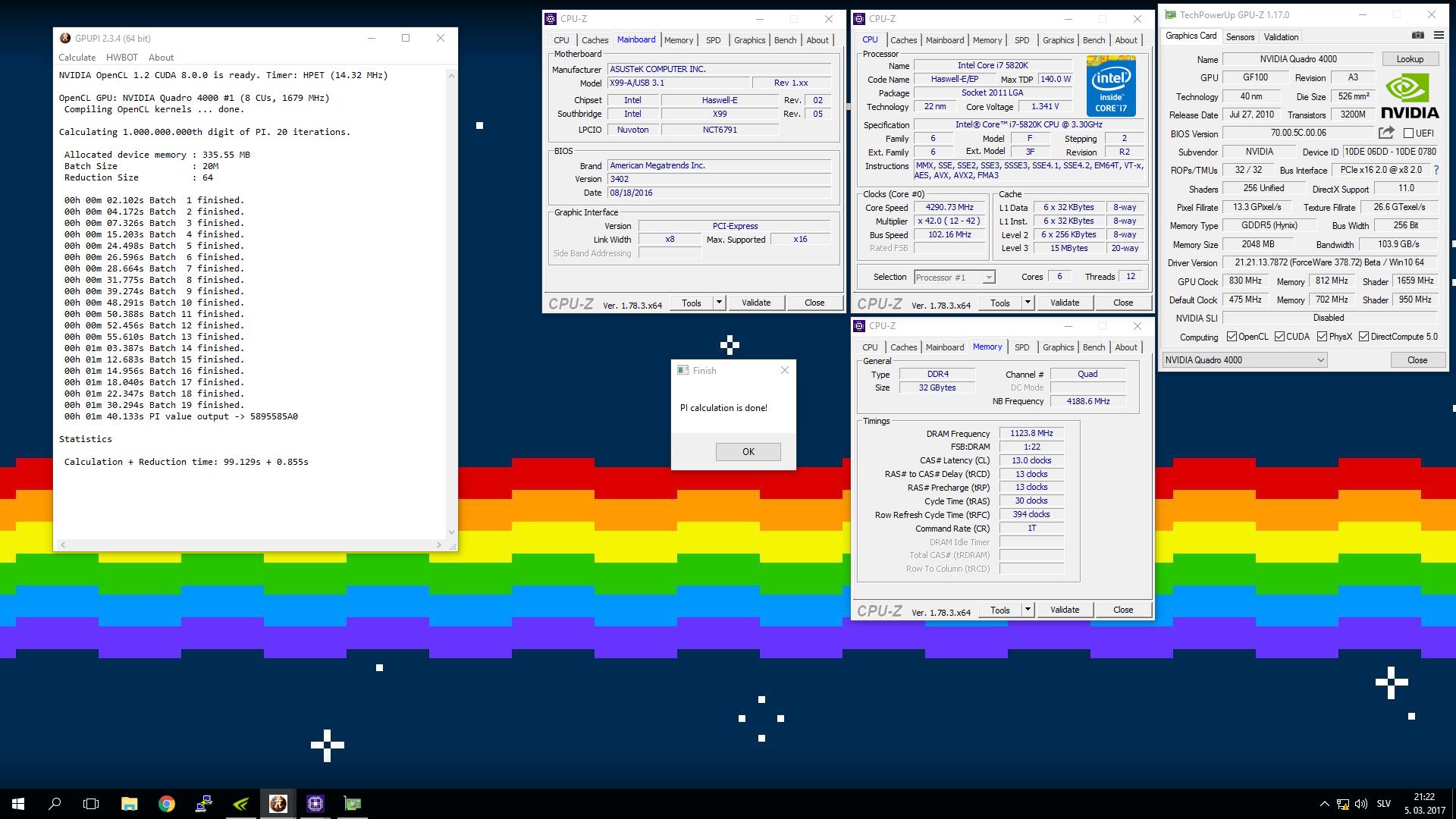The height and width of the screenshot is (819, 1456).
Task: Click the Finish dialog title icon
Action: (x=682, y=370)
